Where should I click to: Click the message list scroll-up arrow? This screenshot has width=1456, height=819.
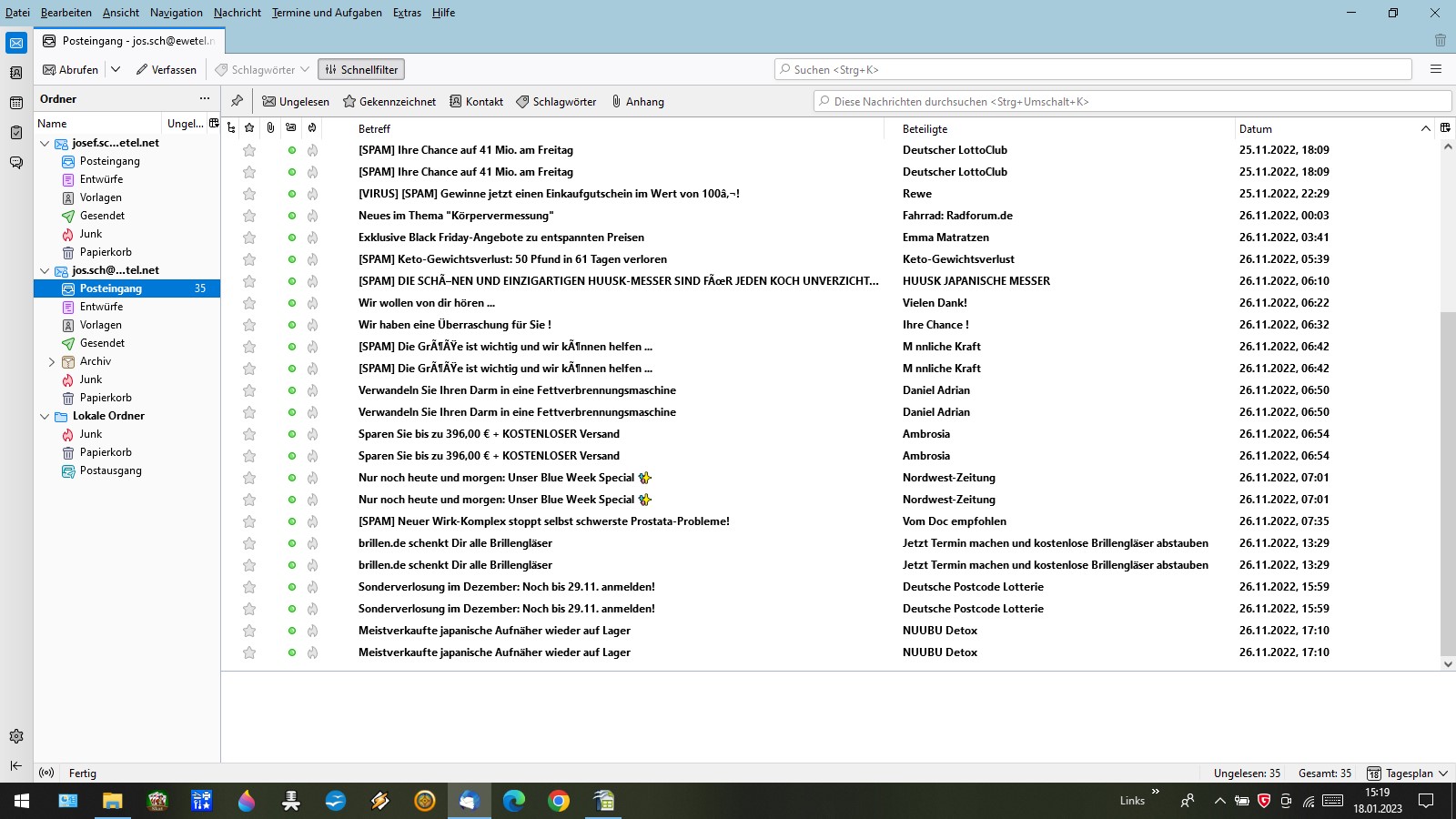(1448, 147)
